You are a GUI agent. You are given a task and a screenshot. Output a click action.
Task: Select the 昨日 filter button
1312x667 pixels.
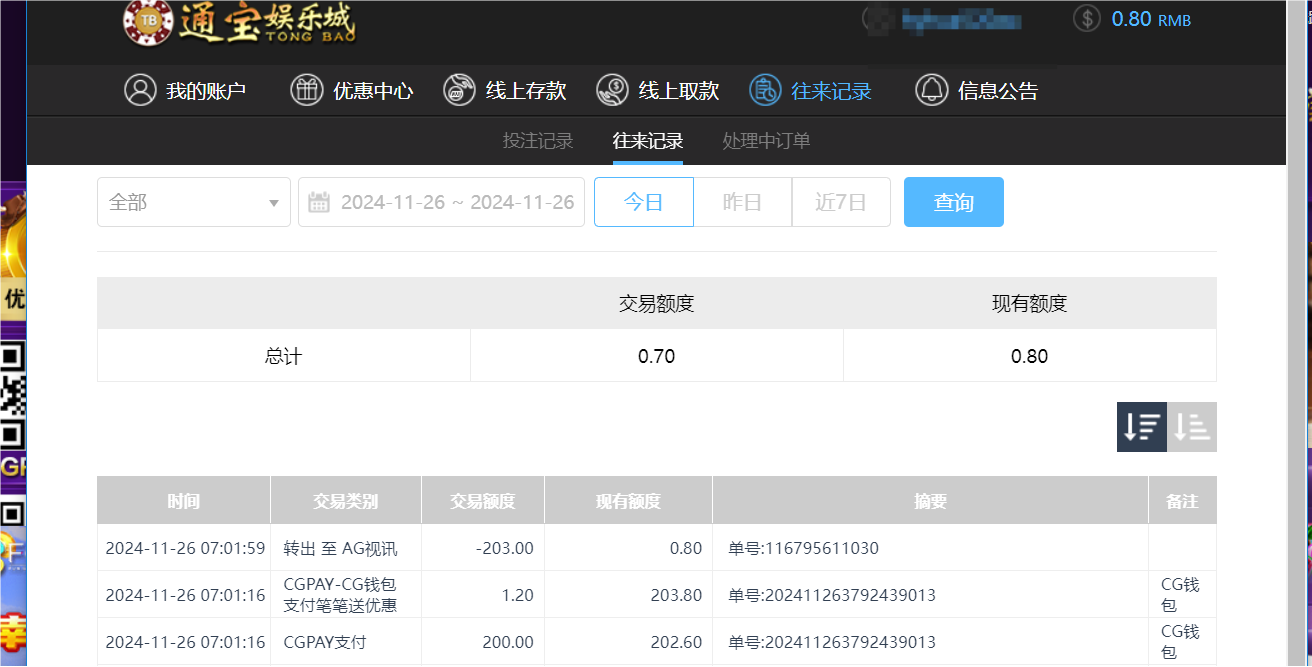click(741, 201)
